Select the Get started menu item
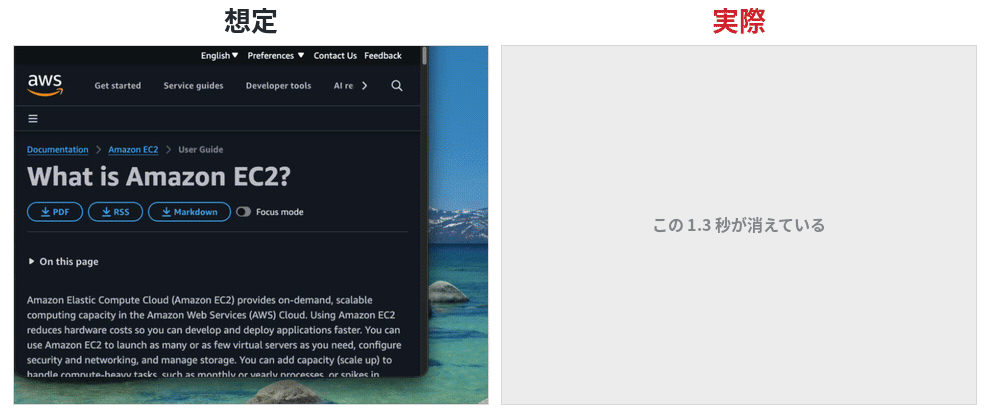This screenshot has width=990, height=418. point(117,86)
